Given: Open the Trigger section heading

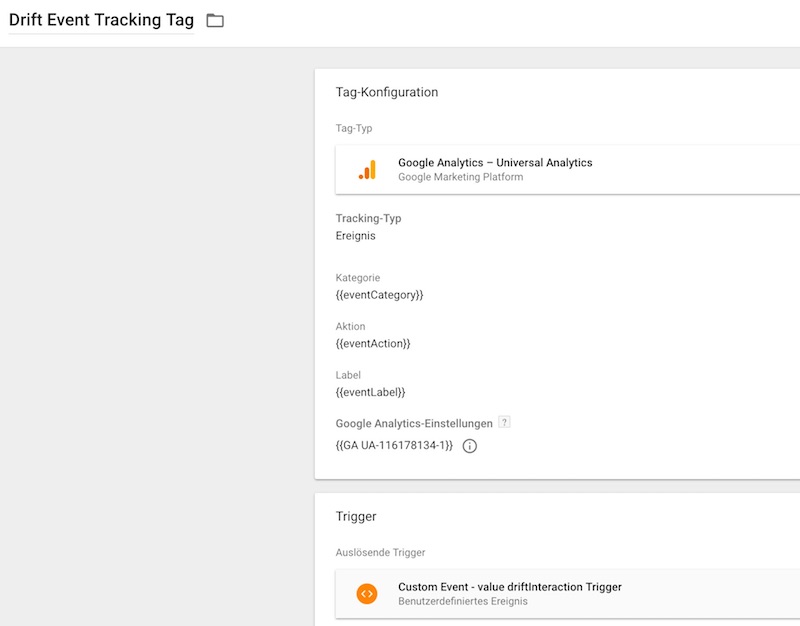Looking at the screenshot, I should pos(356,516).
